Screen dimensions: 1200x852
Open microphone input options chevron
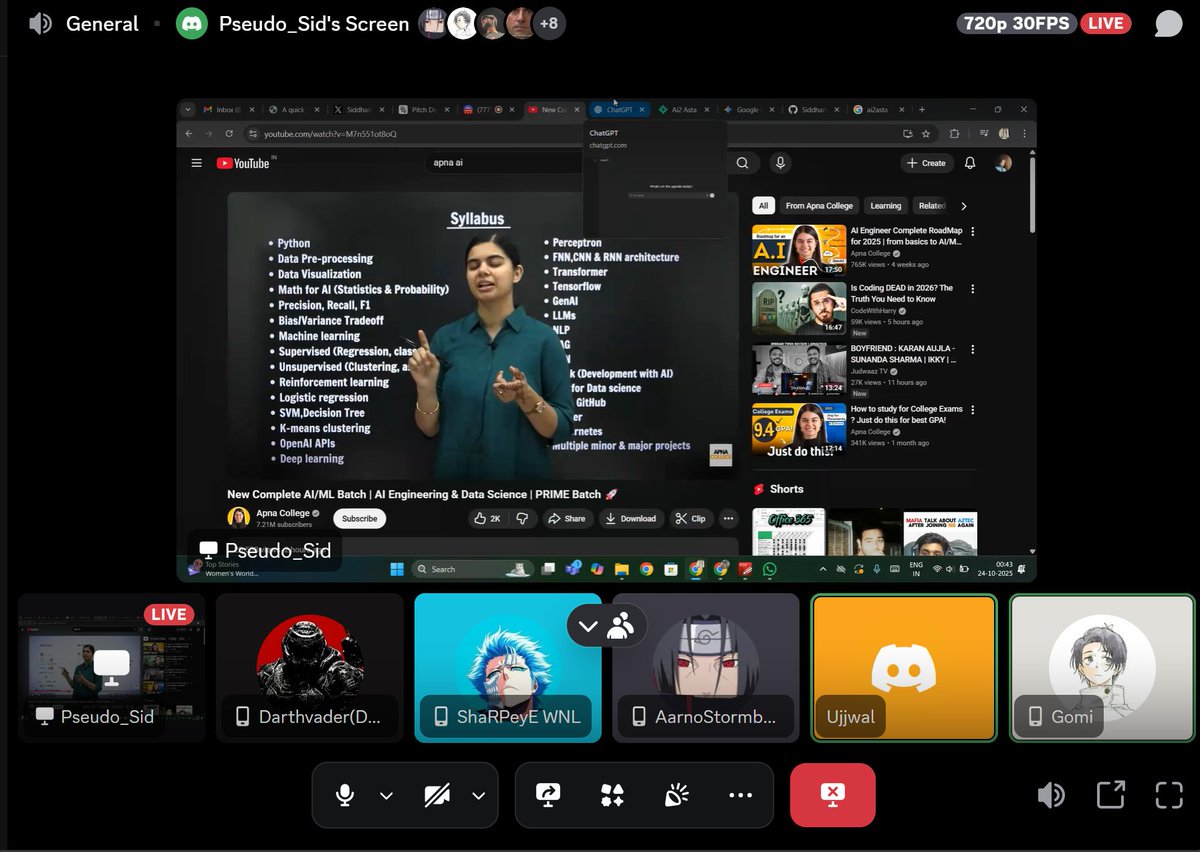[387, 795]
